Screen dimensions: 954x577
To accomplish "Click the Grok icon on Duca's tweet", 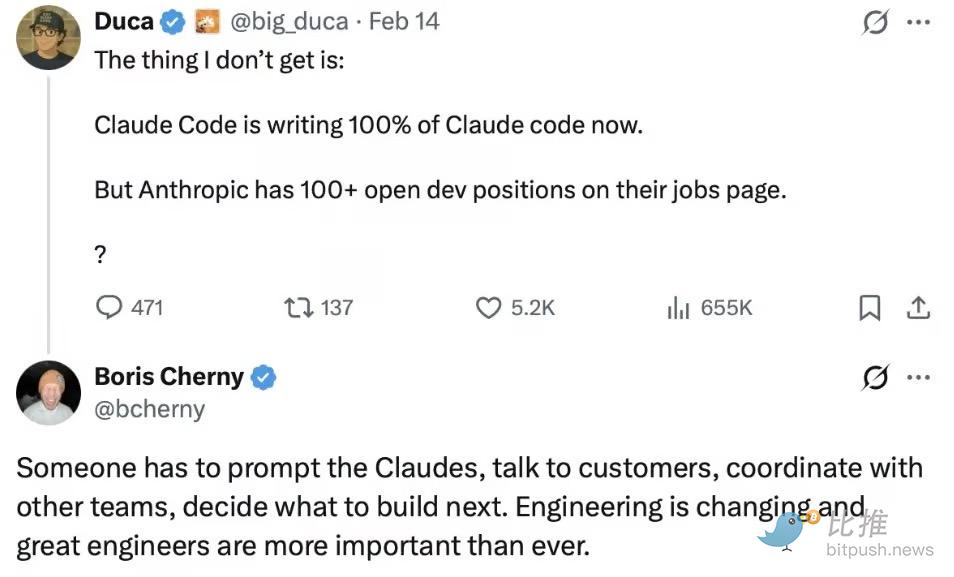I will click(x=875, y=23).
